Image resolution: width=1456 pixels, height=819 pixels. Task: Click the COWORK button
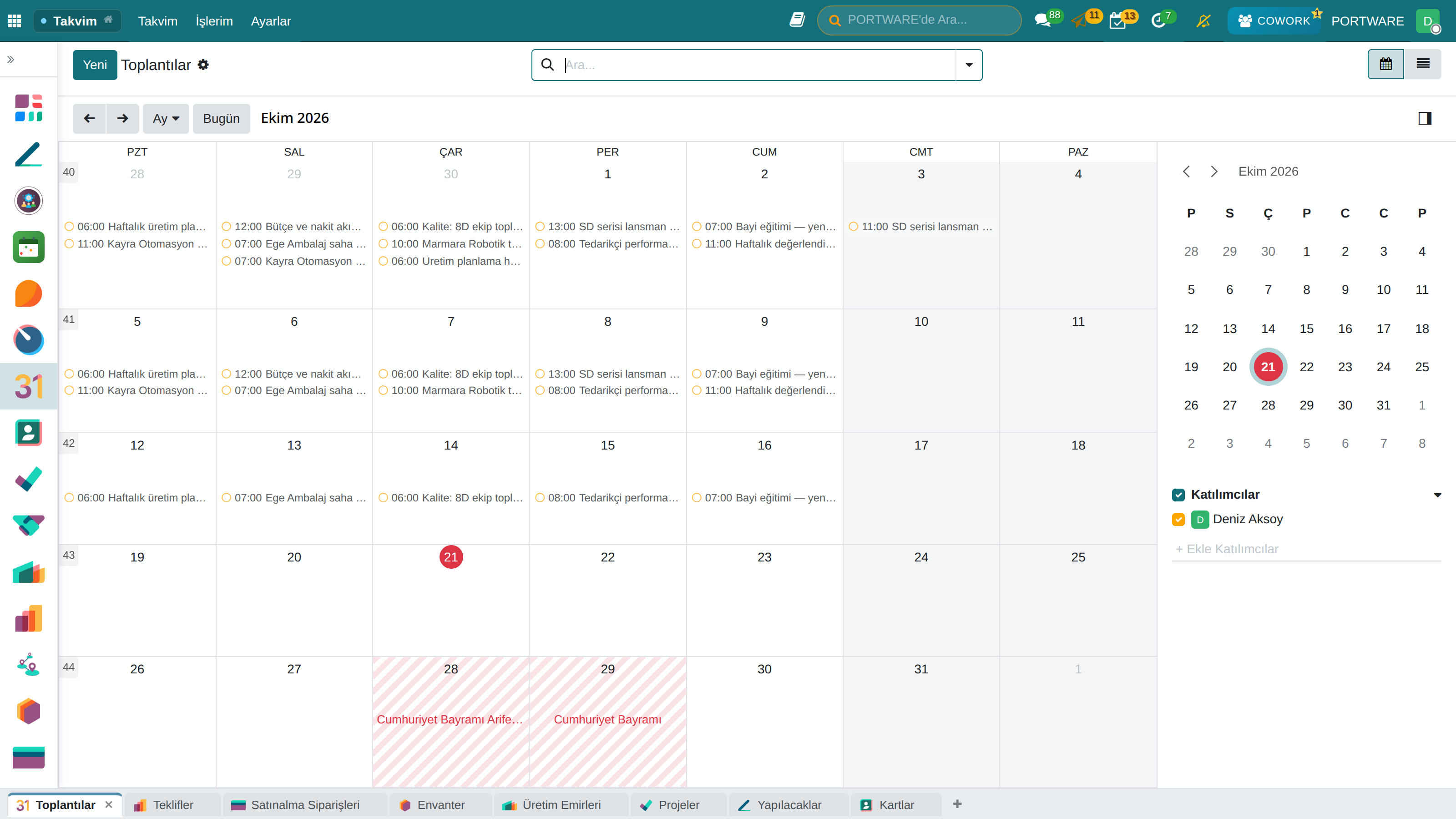pyautogui.click(x=1274, y=21)
